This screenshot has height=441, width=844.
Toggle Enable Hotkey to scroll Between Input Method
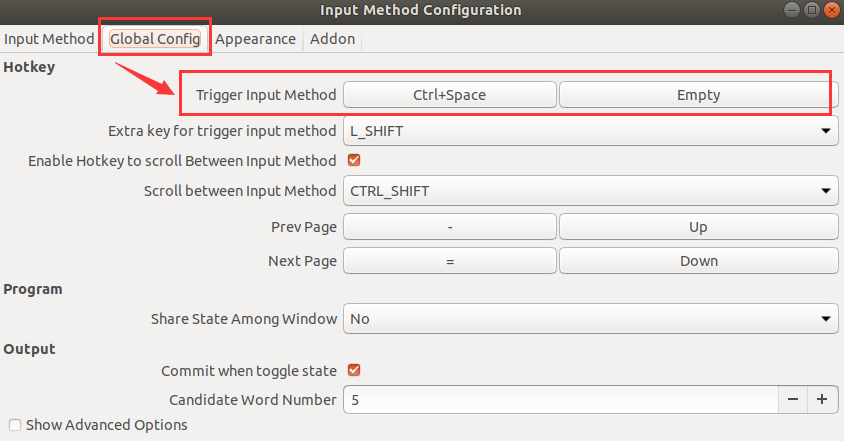(353, 160)
